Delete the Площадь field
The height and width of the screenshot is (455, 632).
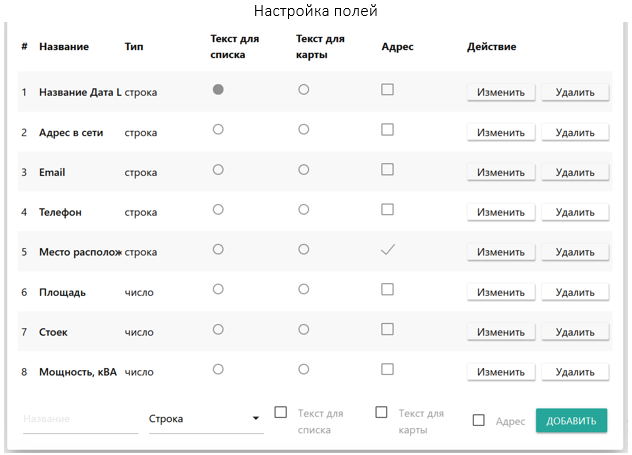[575, 292]
